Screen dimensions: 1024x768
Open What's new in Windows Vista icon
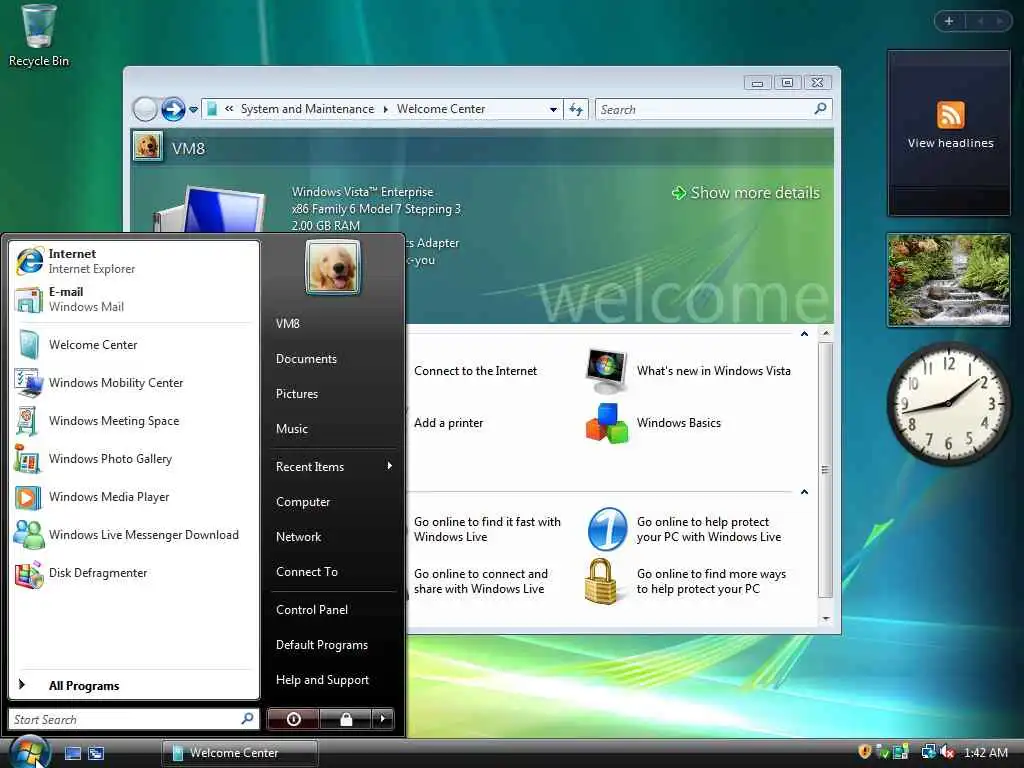point(607,371)
